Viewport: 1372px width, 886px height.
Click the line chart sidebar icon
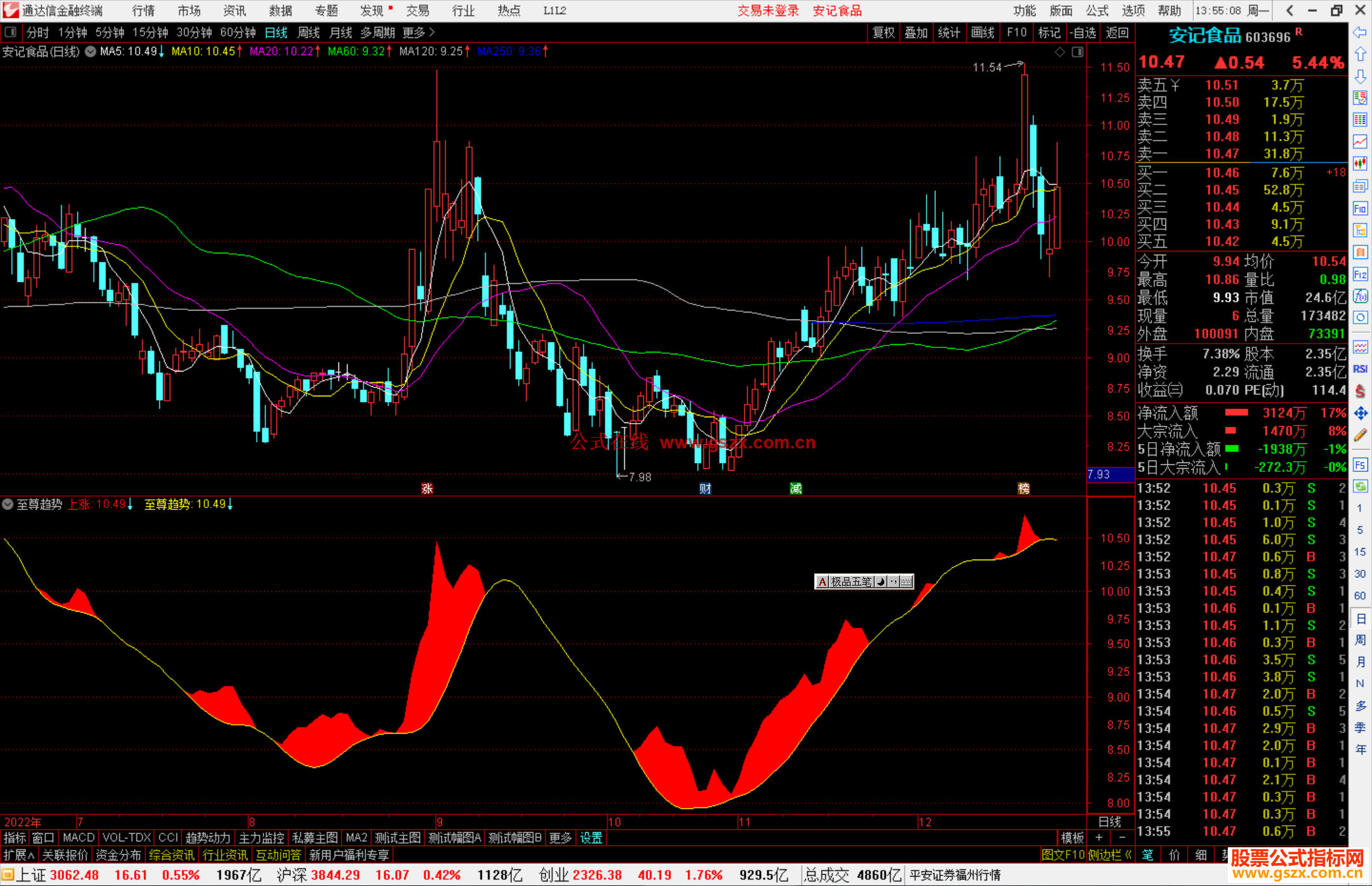coord(1360,142)
